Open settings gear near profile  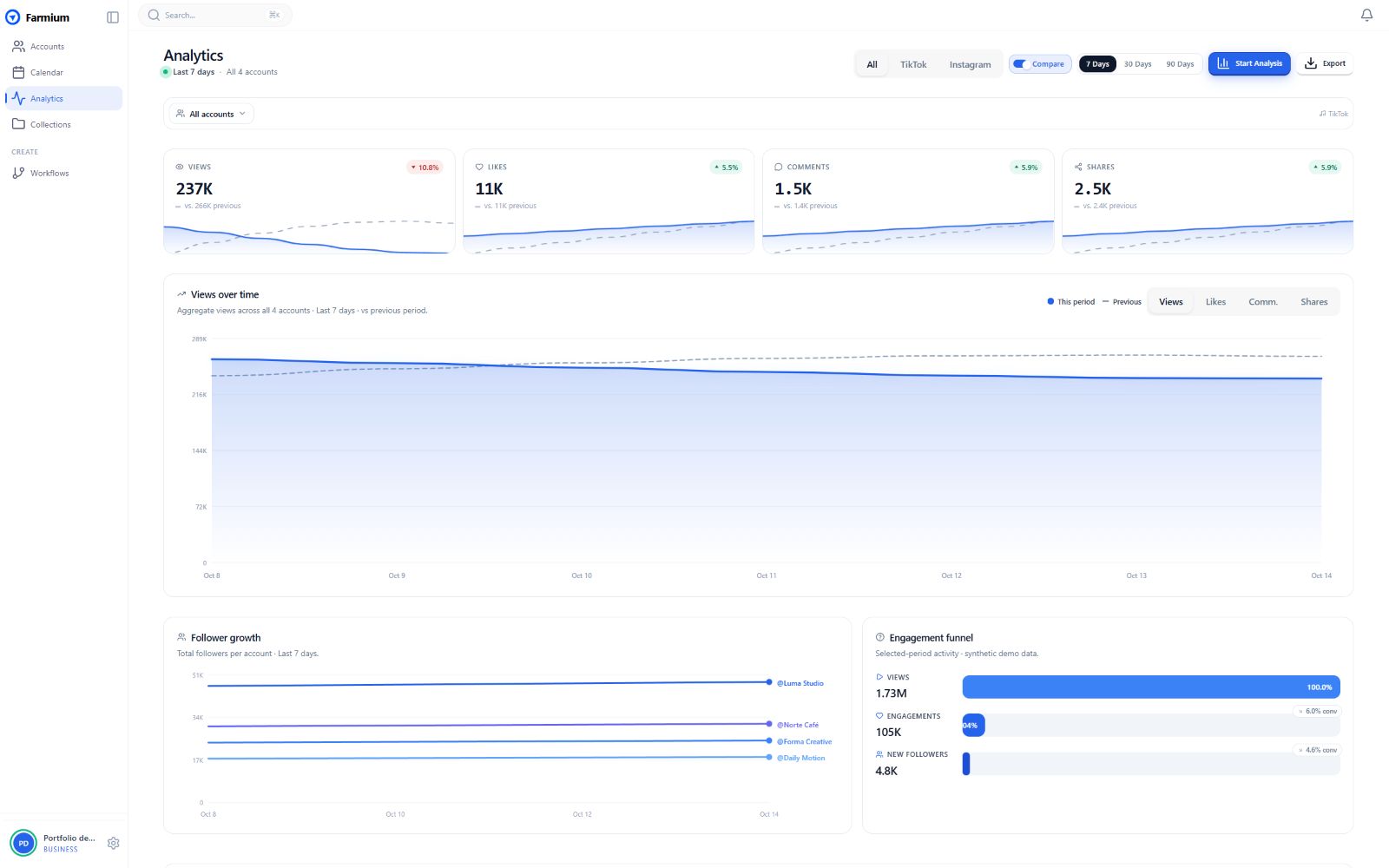coord(113,843)
